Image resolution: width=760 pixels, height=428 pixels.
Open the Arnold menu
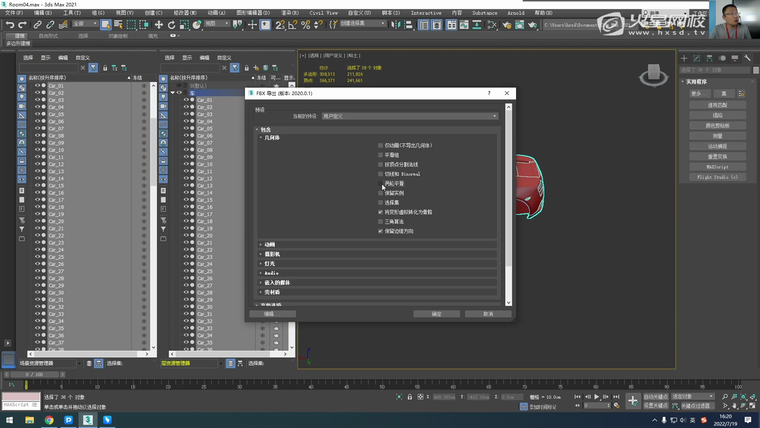[517, 13]
